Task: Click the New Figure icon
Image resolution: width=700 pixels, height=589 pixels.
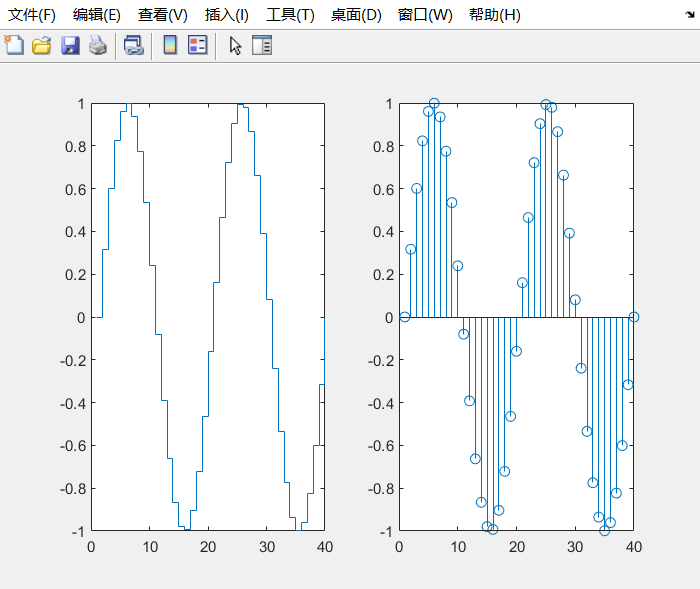Action: coord(14,45)
